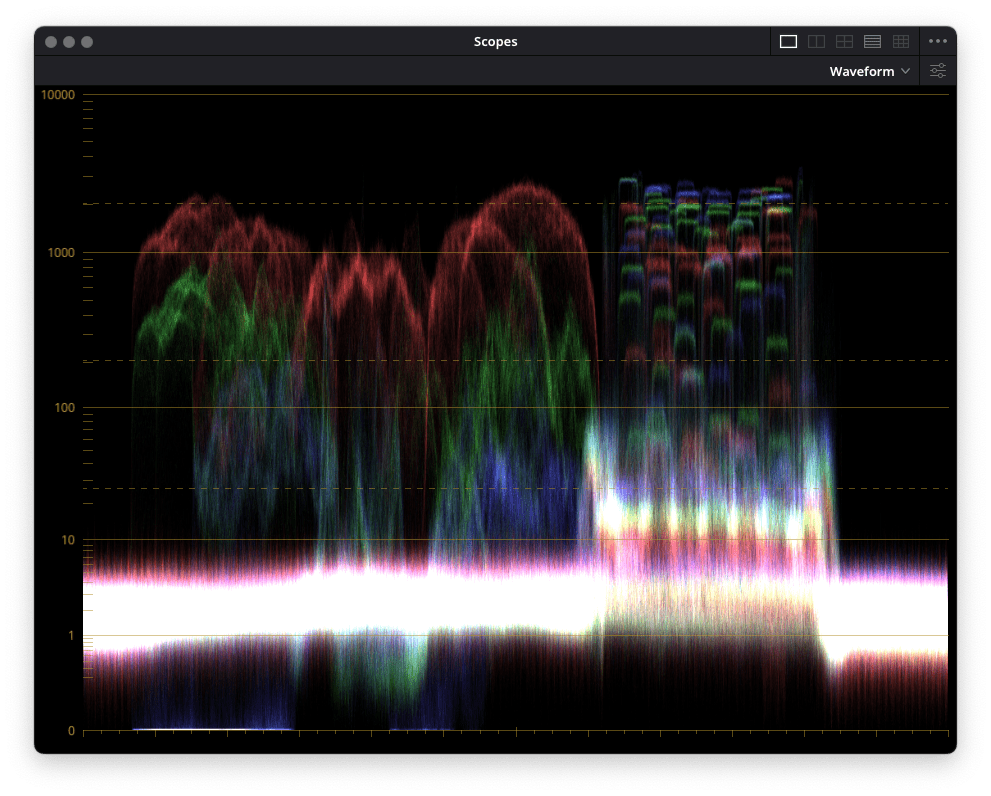The width and height of the screenshot is (991, 796).
Task: Select the 3x3 grid scope layout icon
Action: (900, 41)
